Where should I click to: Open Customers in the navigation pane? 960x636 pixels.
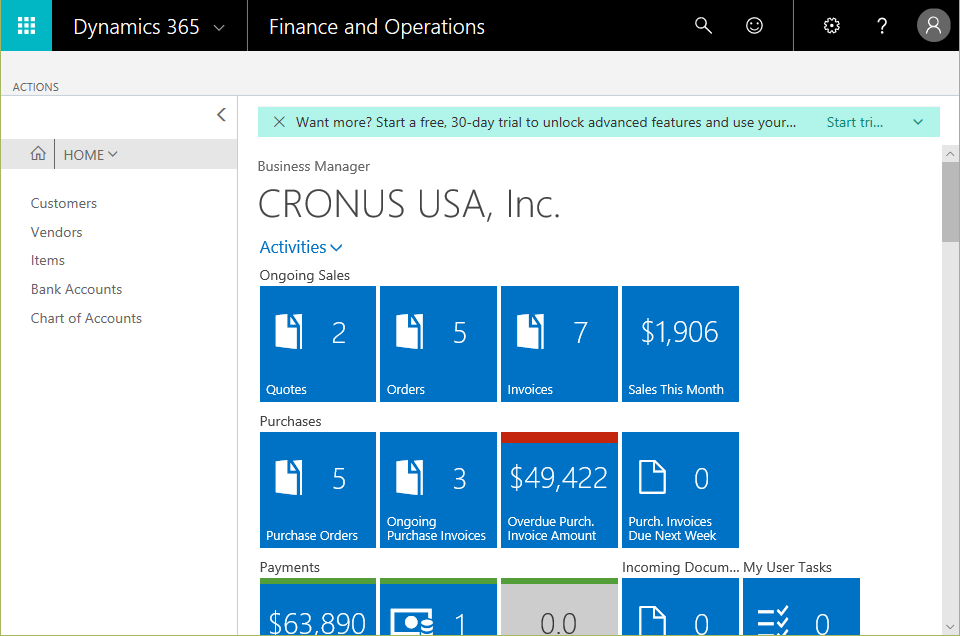[x=64, y=203]
